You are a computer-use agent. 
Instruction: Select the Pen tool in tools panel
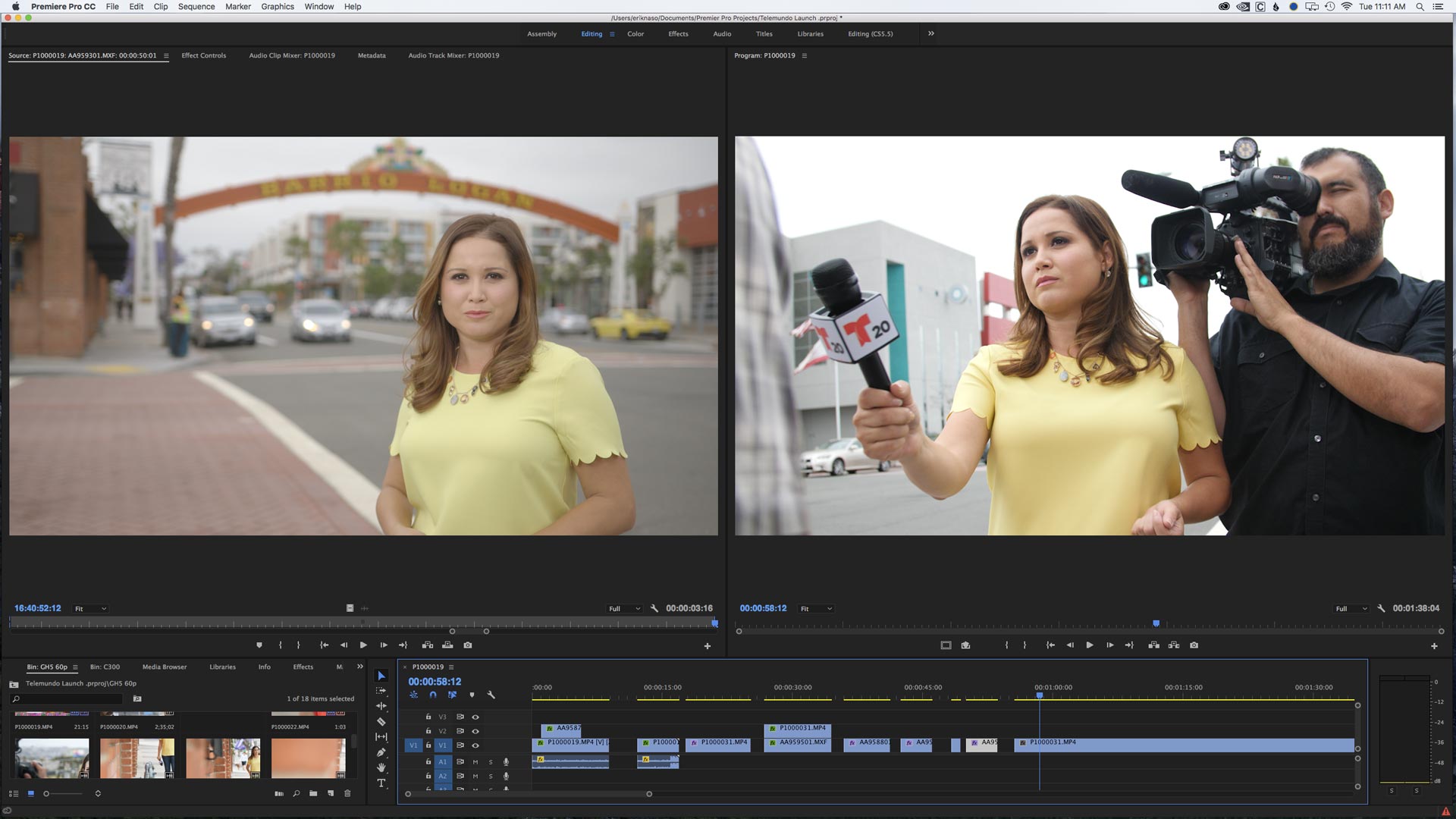point(381,752)
